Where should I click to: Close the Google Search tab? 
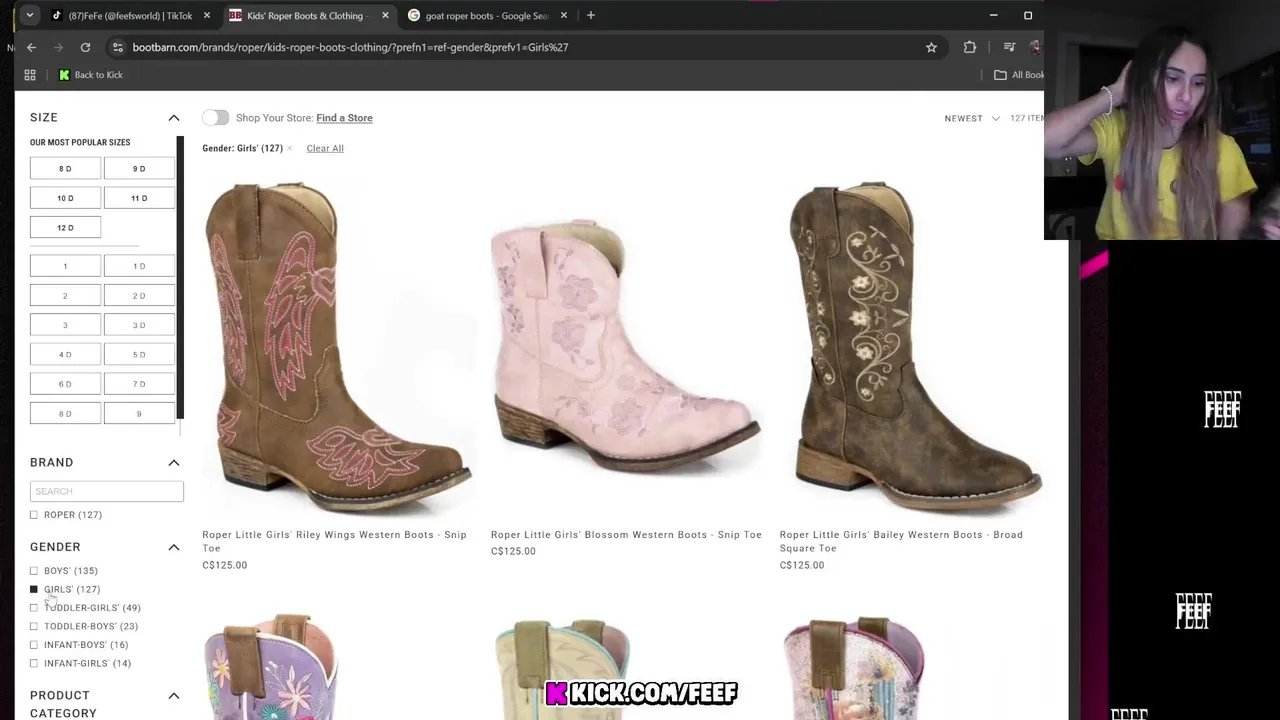(564, 16)
